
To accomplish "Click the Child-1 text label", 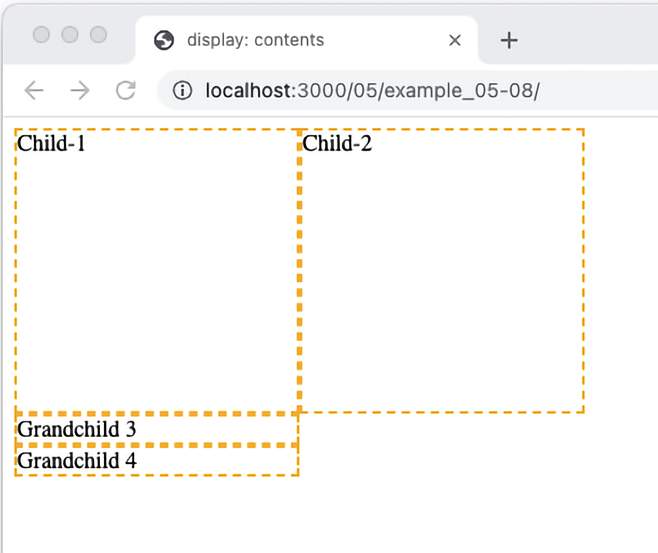I will 52,144.
